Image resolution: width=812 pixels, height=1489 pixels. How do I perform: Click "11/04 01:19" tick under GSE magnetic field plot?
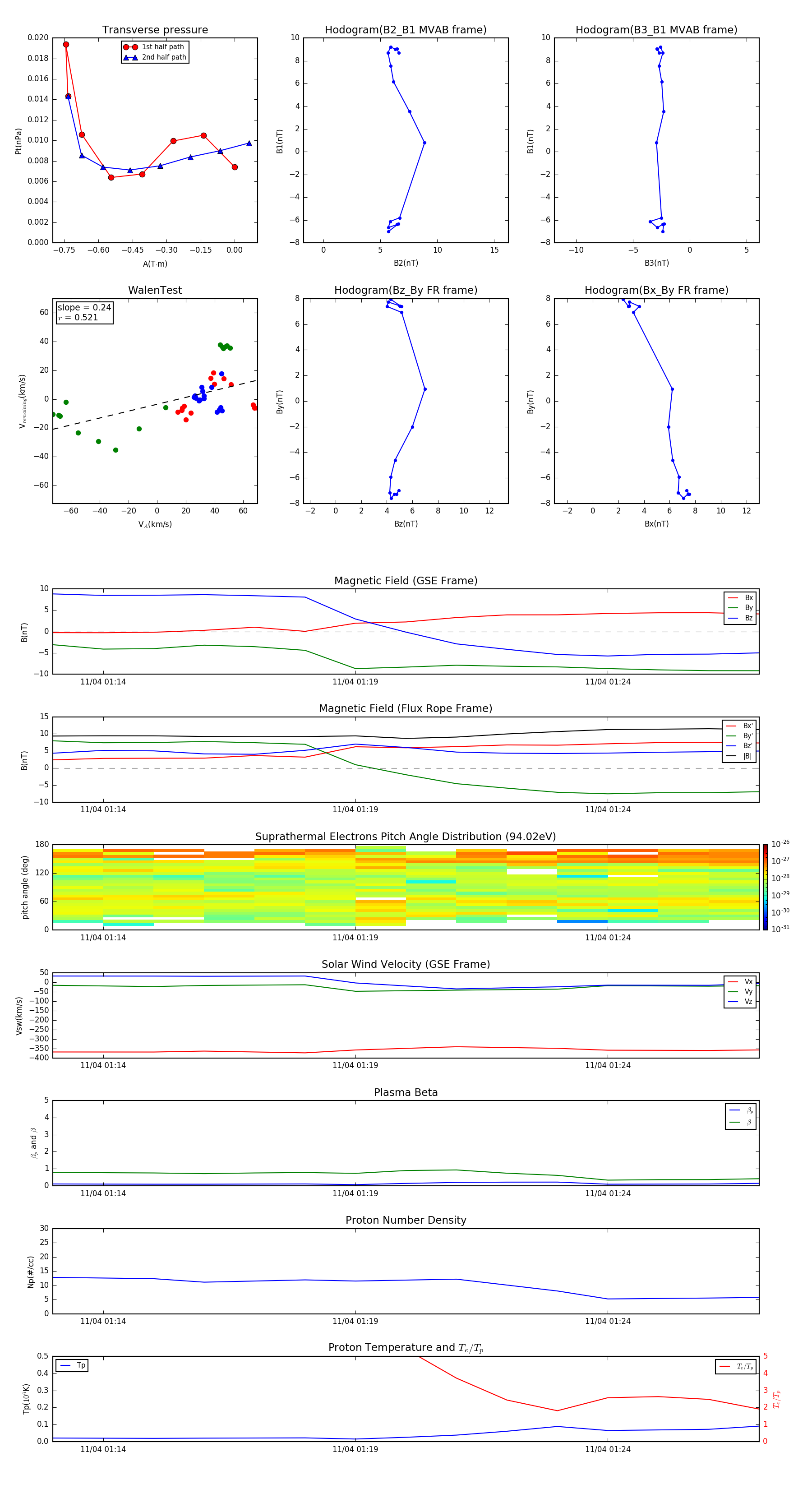[355, 682]
